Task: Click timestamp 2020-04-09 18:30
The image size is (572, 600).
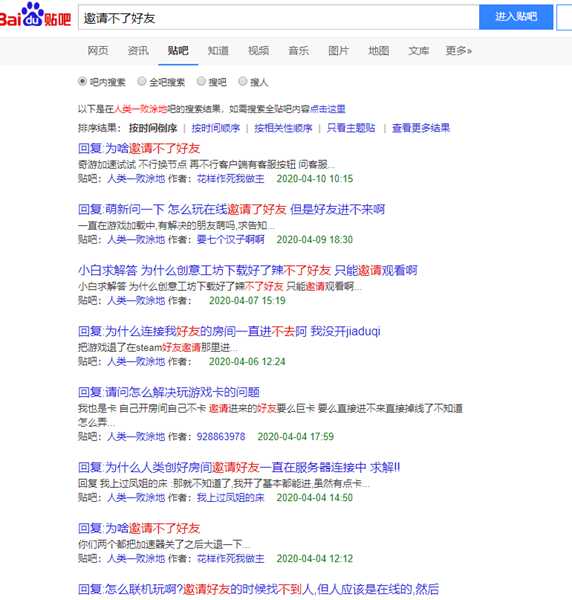Action: coord(315,240)
